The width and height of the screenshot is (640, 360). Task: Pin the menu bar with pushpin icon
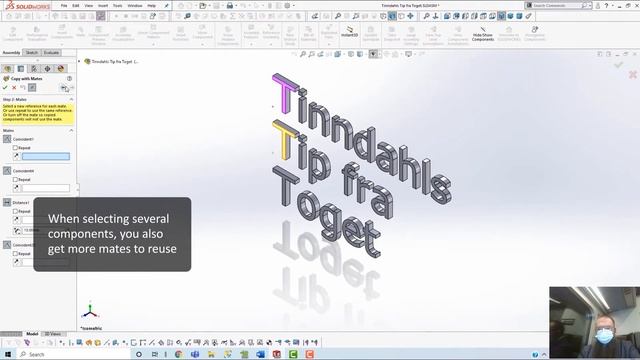[167, 6]
